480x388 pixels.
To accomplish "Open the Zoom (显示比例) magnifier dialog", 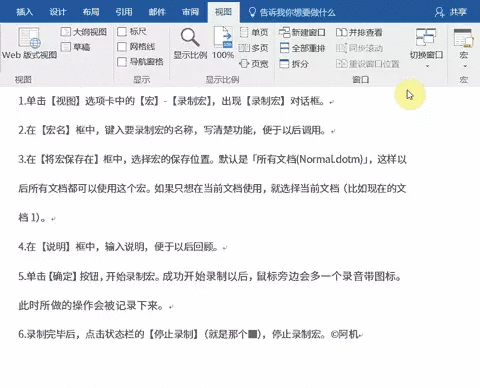I will [x=190, y=43].
